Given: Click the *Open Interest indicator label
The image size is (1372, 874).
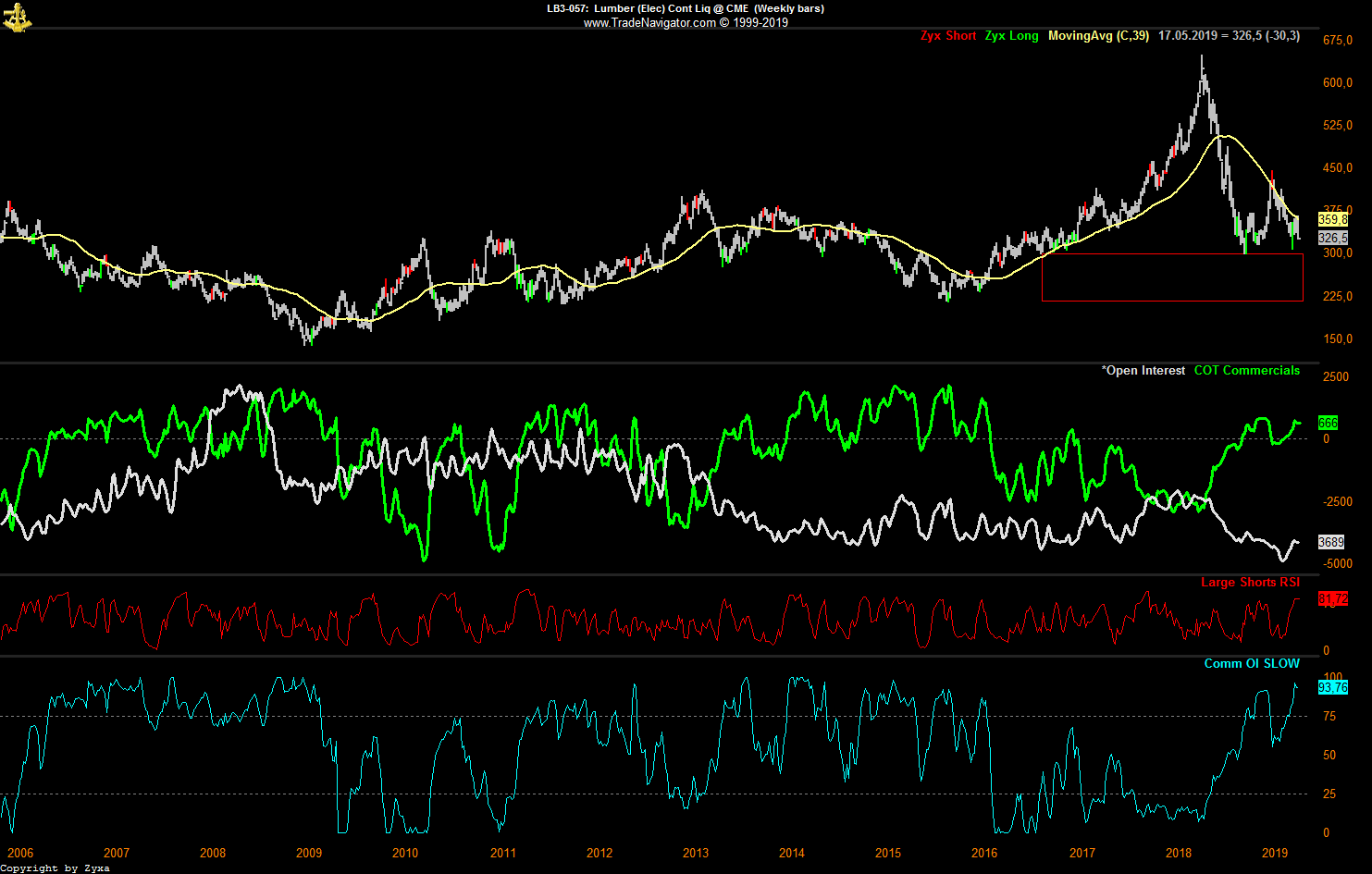Looking at the screenshot, I should [1143, 371].
